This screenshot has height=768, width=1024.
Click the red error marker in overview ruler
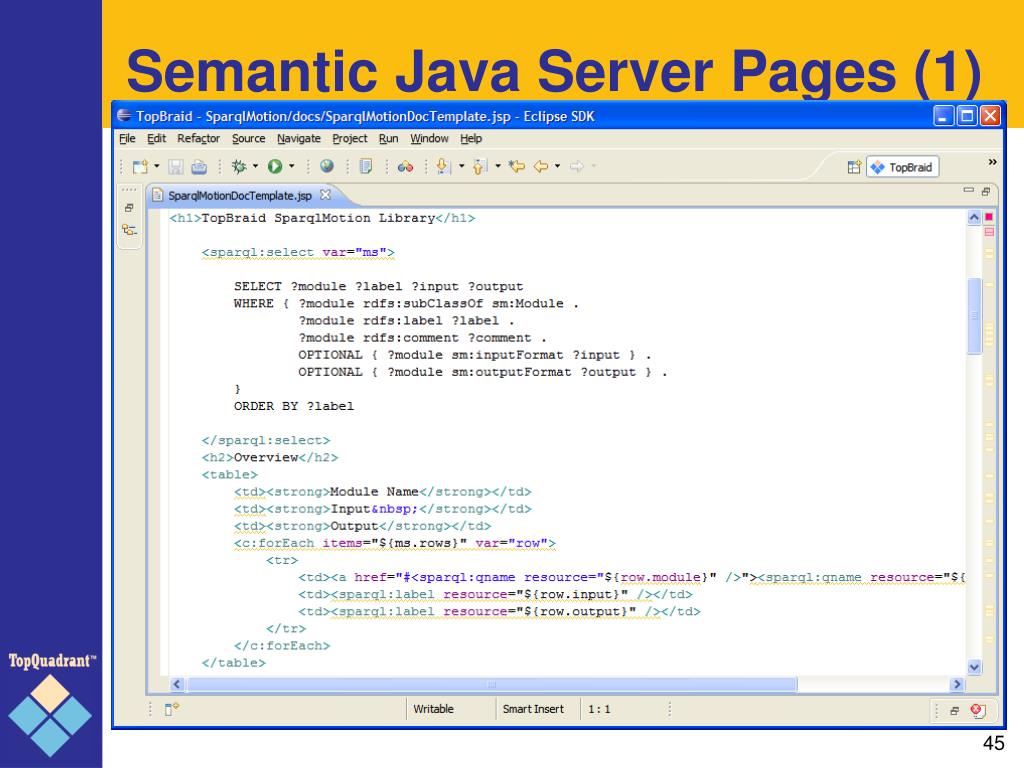(989, 216)
